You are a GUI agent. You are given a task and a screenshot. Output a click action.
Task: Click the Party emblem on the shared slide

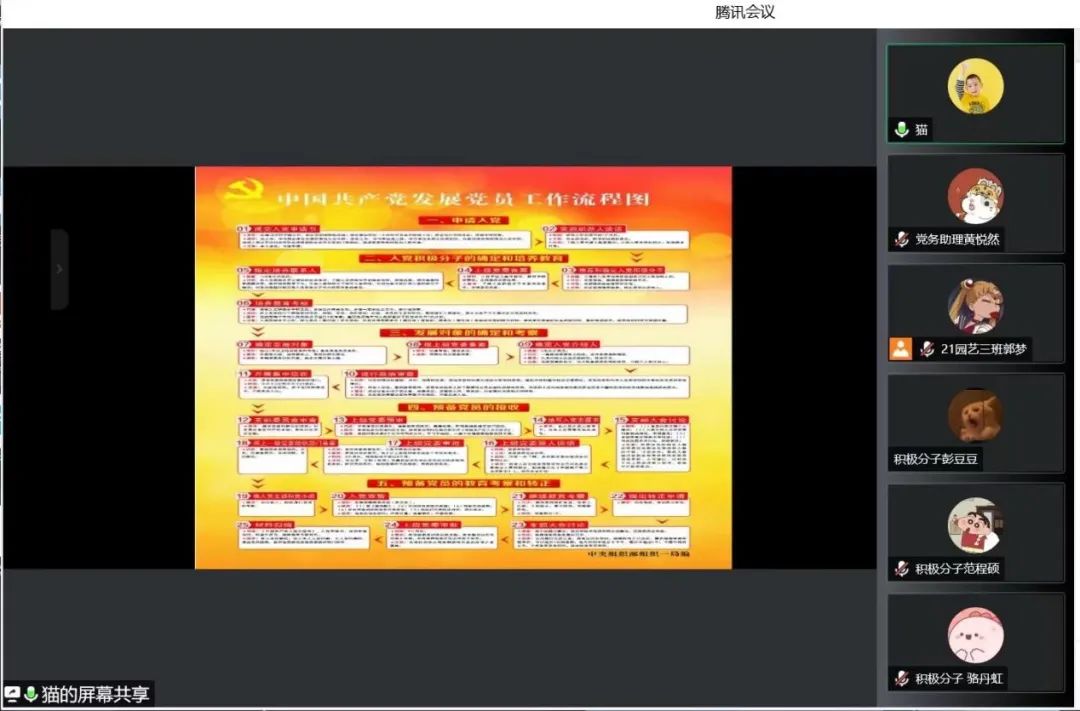pos(238,191)
